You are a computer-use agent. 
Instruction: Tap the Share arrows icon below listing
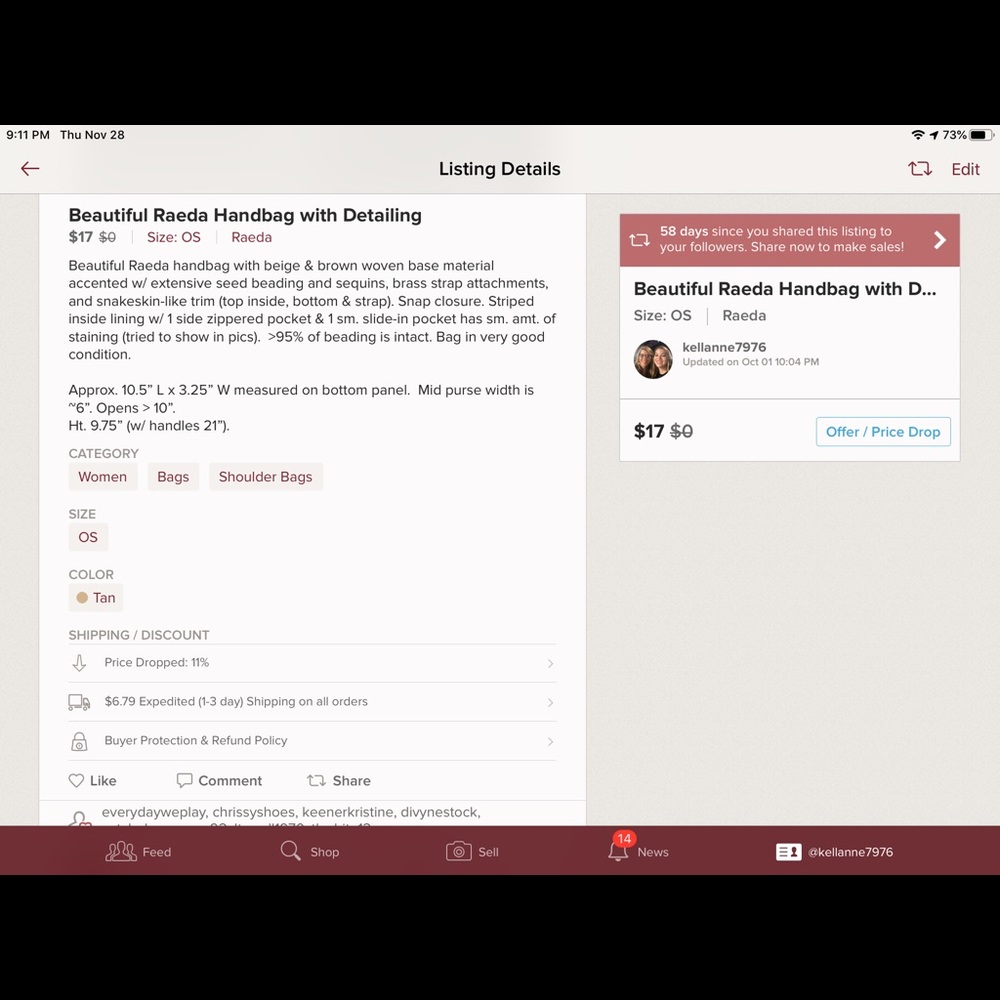(x=316, y=781)
